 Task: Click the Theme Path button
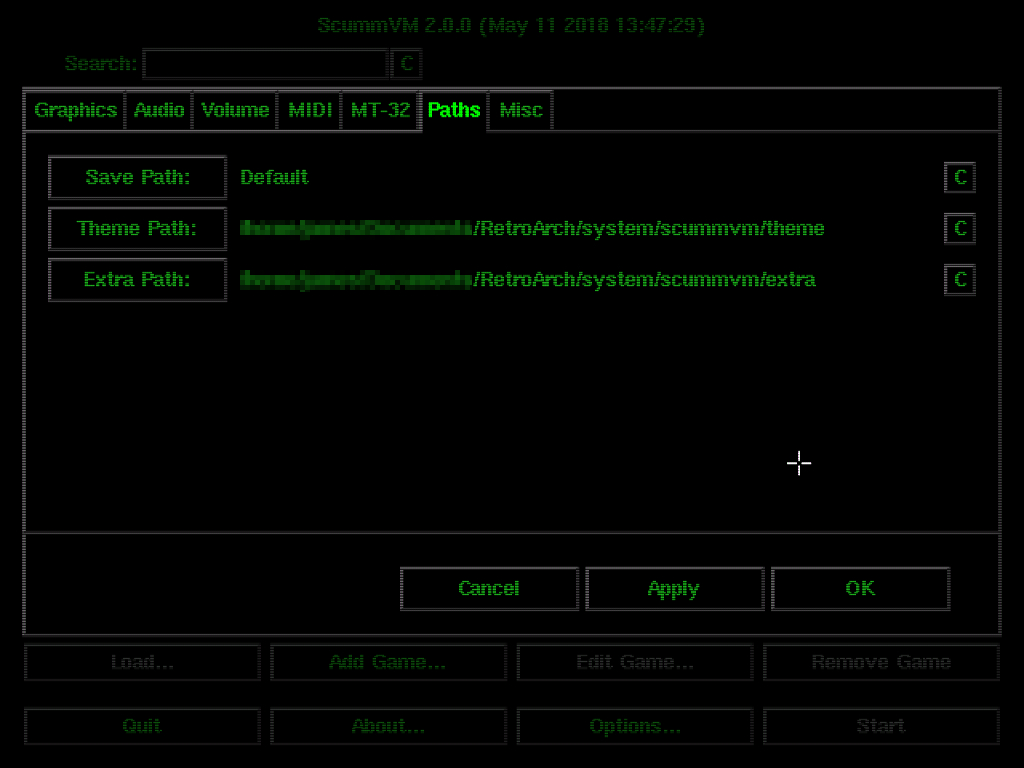coord(138,229)
